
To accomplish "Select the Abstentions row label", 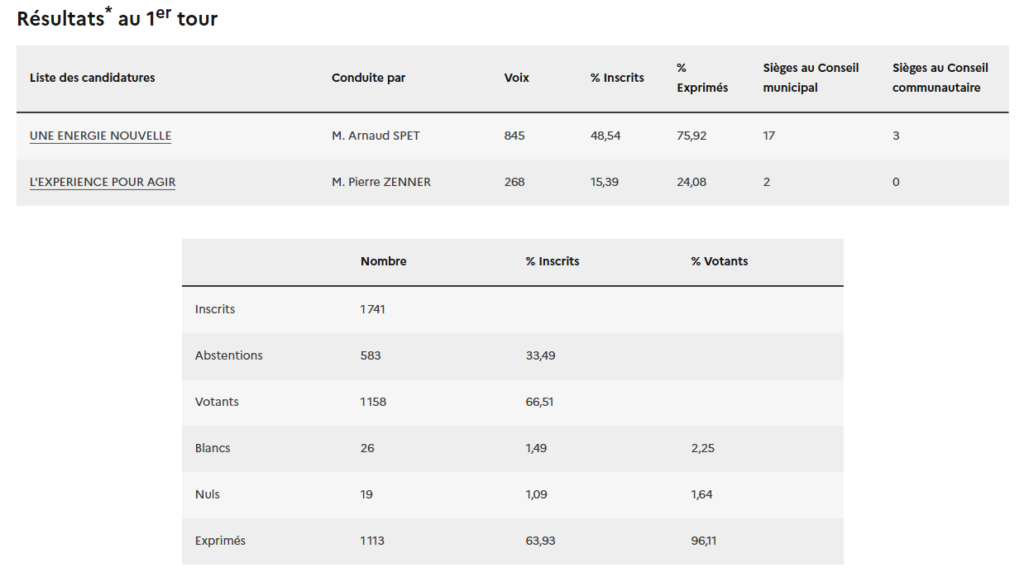I will pyautogui.click(x=229, y=355).
